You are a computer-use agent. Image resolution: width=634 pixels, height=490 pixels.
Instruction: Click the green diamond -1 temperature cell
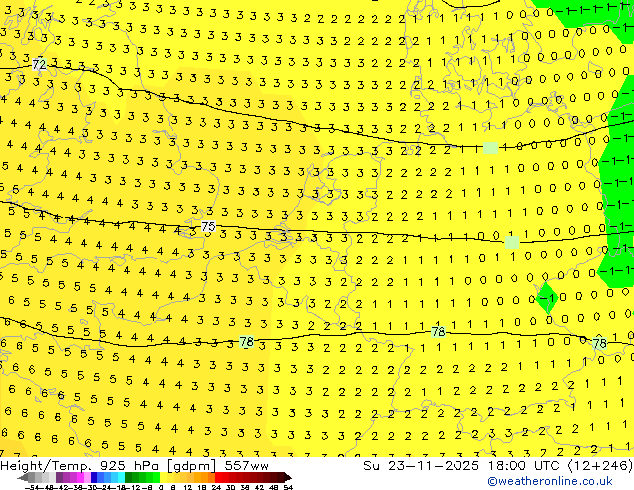coord(547,298)
